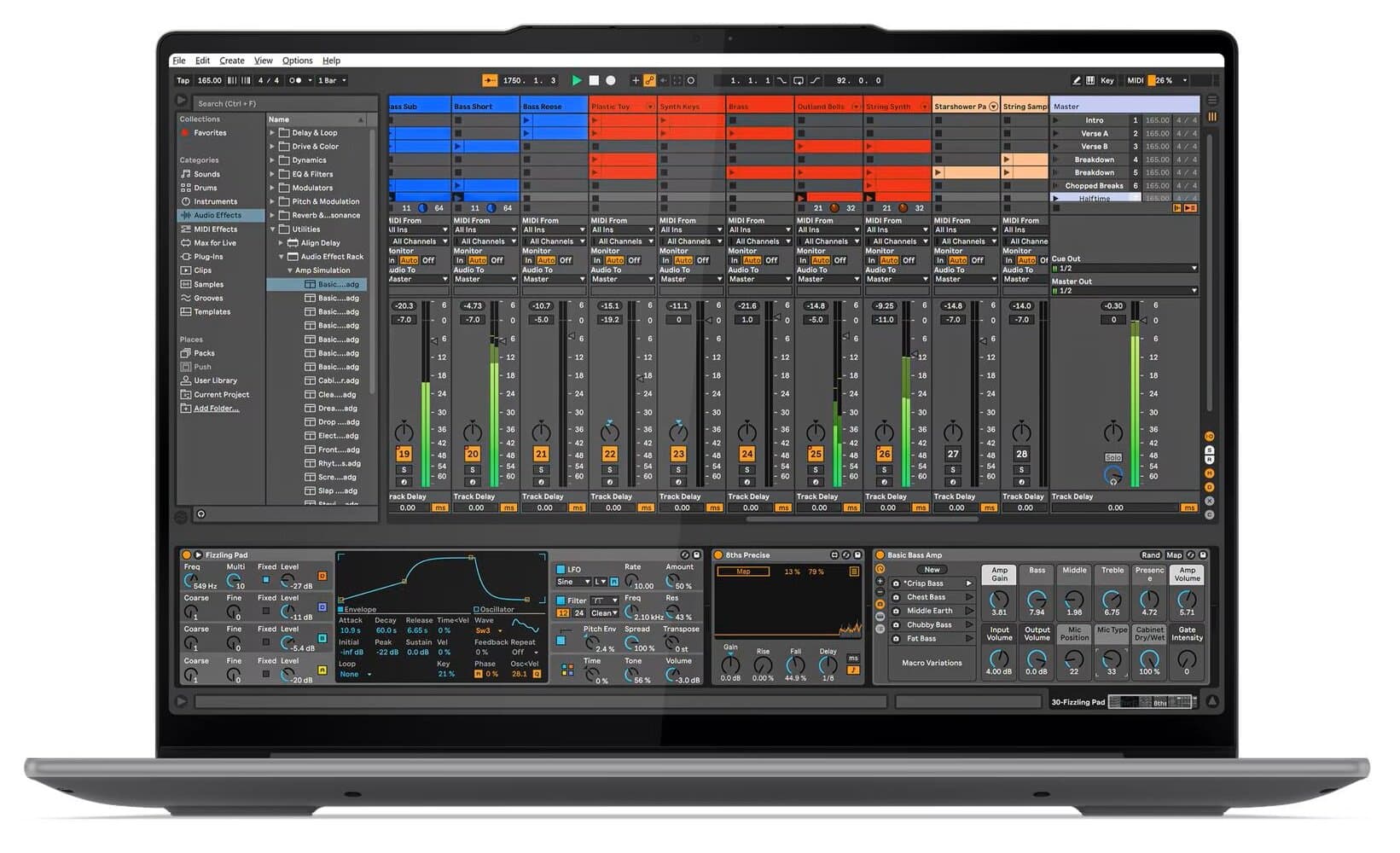Collapse the Utilities folder

(x=273, y=229)
